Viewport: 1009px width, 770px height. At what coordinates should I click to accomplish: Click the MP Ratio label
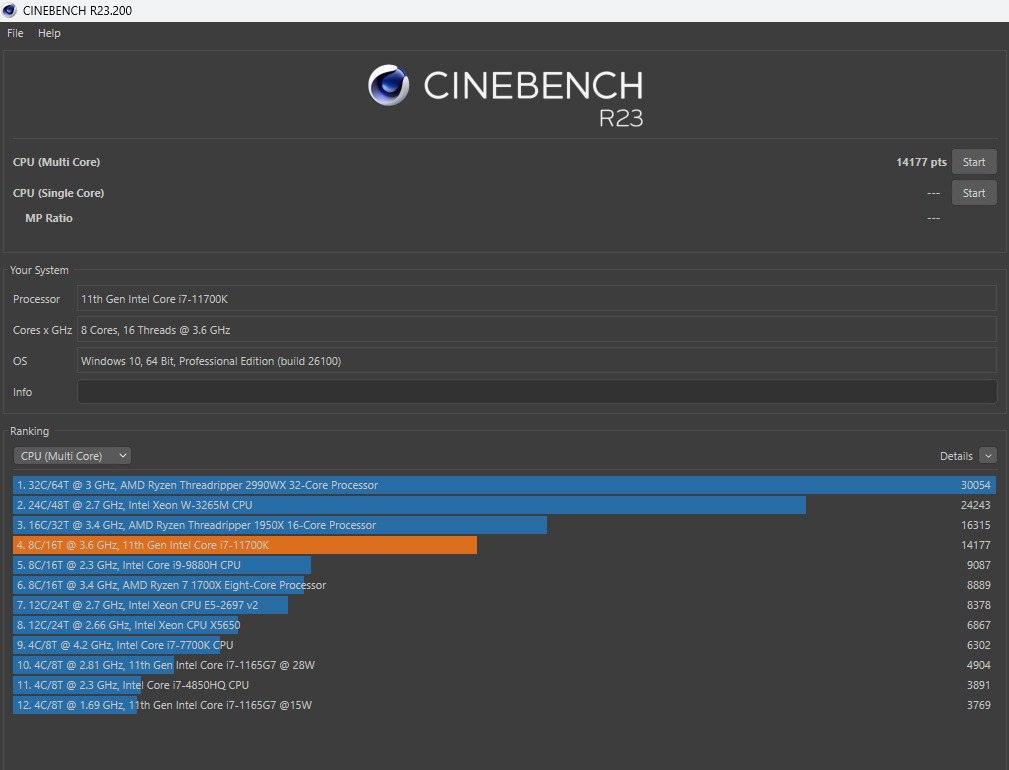49,218
